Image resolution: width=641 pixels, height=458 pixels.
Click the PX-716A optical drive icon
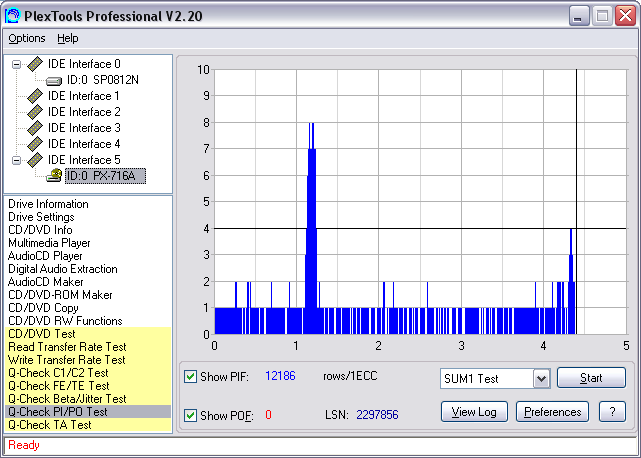point(54,176)
